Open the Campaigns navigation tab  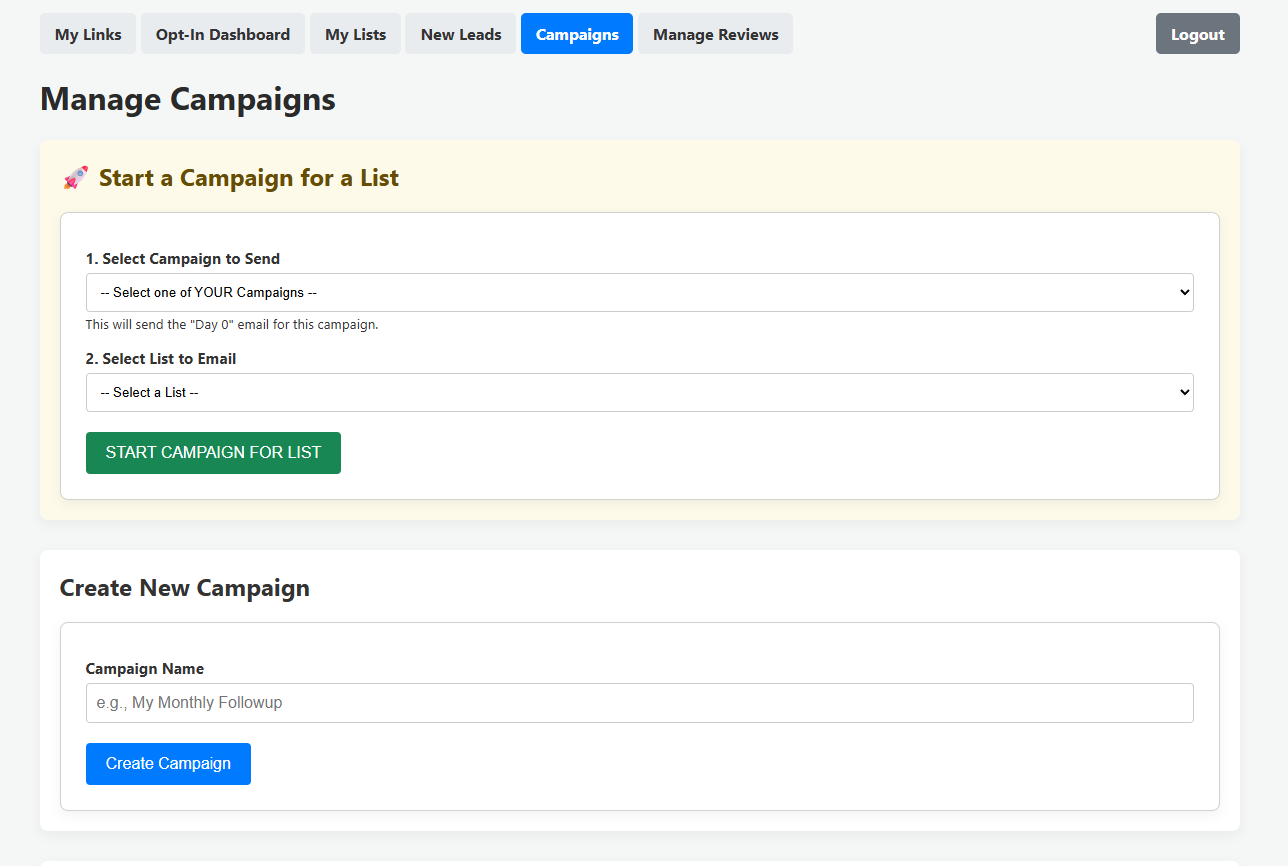576,33
